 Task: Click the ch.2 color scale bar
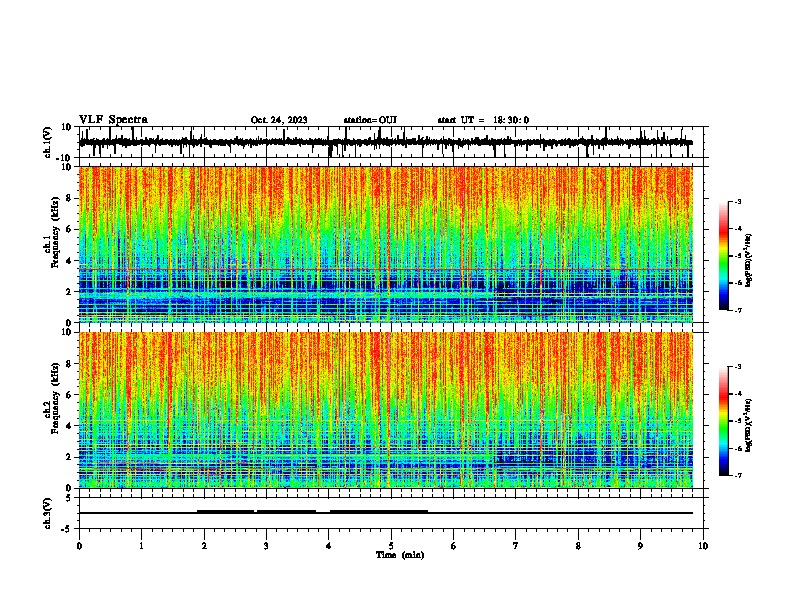pyautogui.click(x=723, y=421)
